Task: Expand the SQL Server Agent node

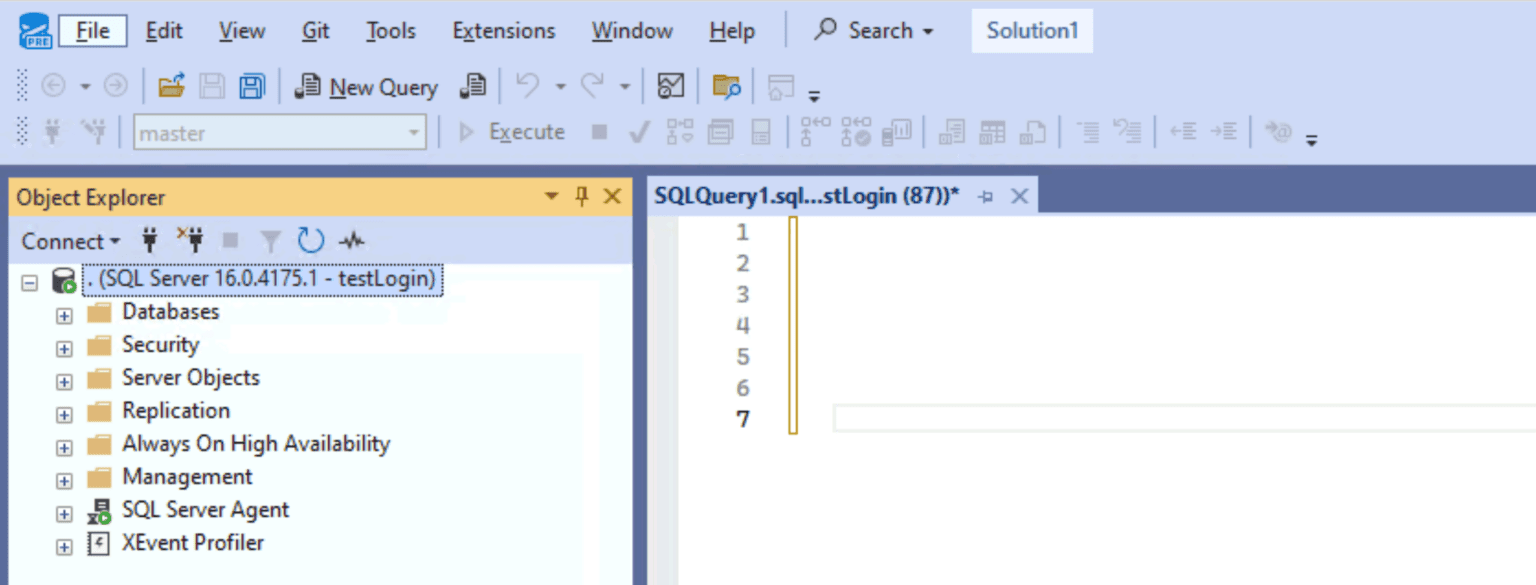Action: (x=64, y=515)
